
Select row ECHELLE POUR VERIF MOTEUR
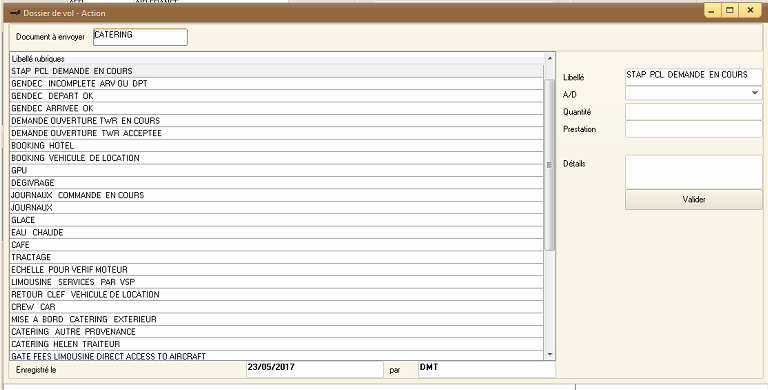tap(277, 269)
